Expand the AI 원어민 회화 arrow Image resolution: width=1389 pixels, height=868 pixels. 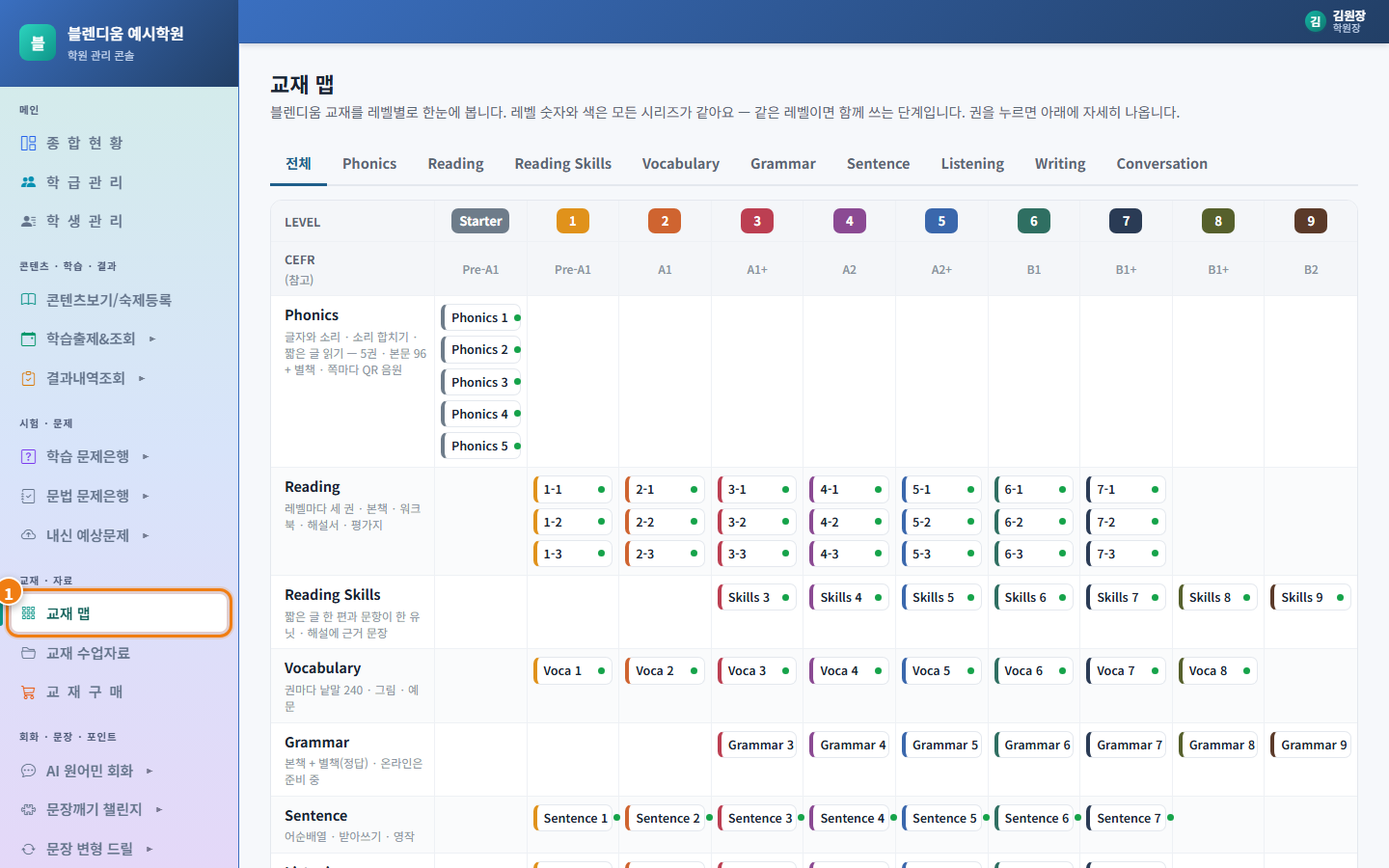[150, 771]
